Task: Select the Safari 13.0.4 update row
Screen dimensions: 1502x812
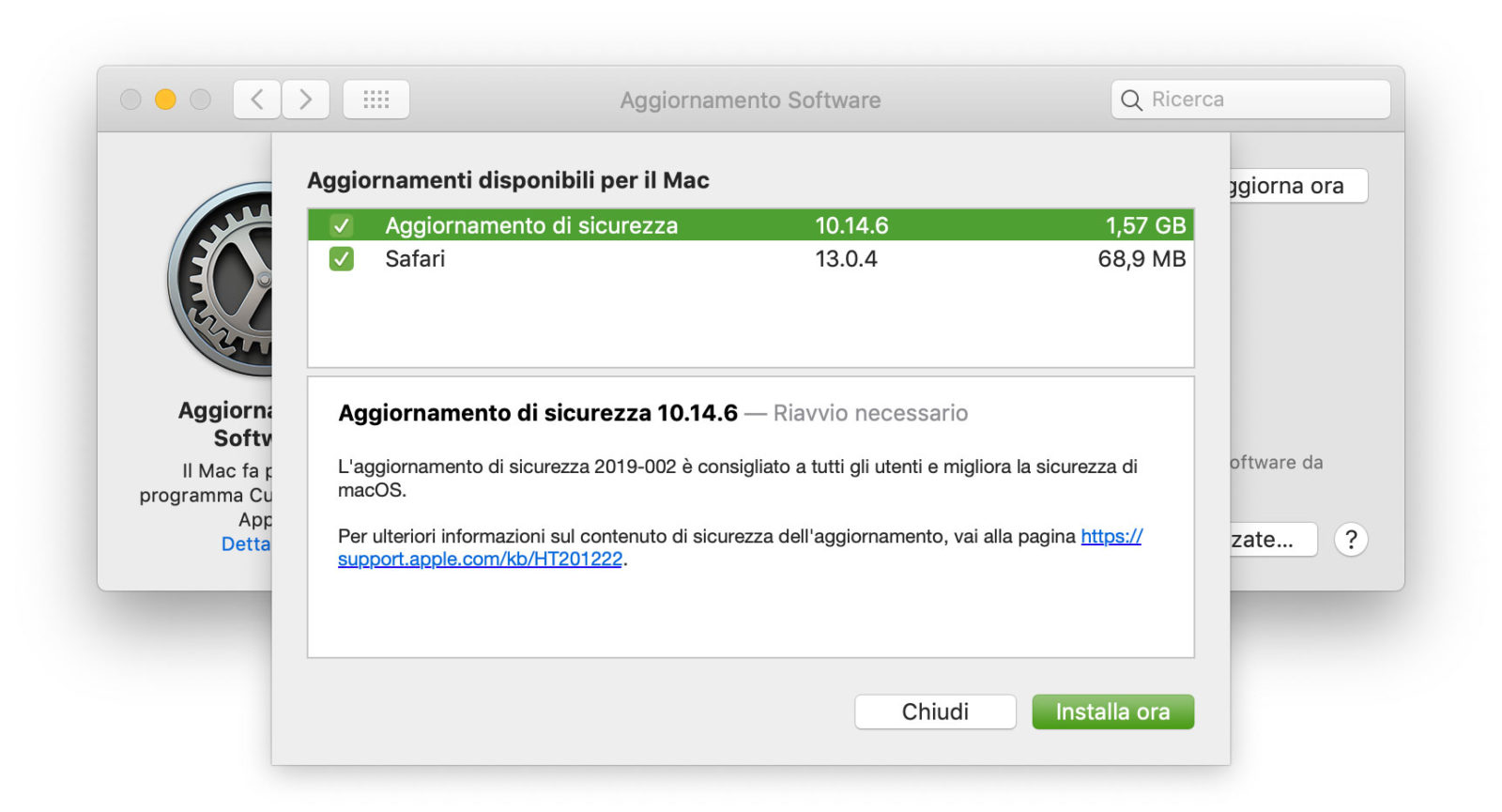Action: (657, 259)
